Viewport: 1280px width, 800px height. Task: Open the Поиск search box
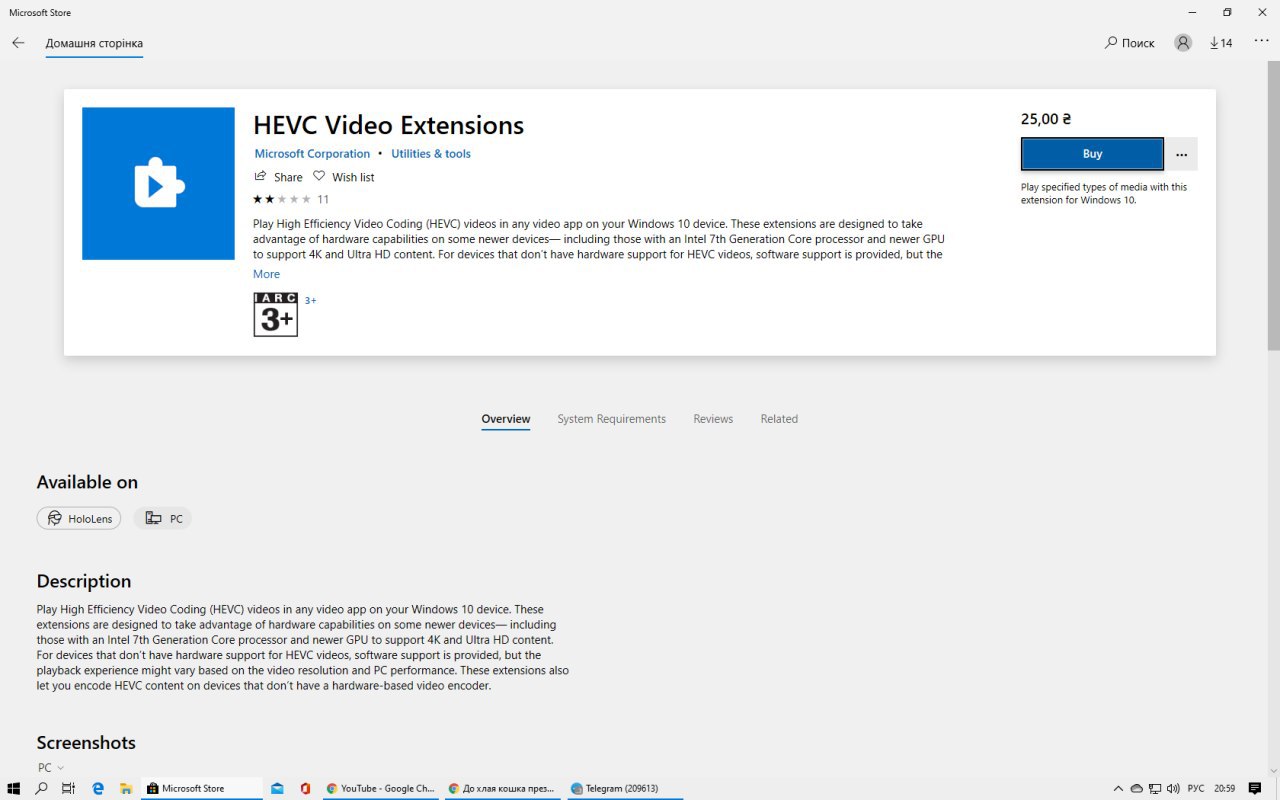click(x=1130, y=43)
